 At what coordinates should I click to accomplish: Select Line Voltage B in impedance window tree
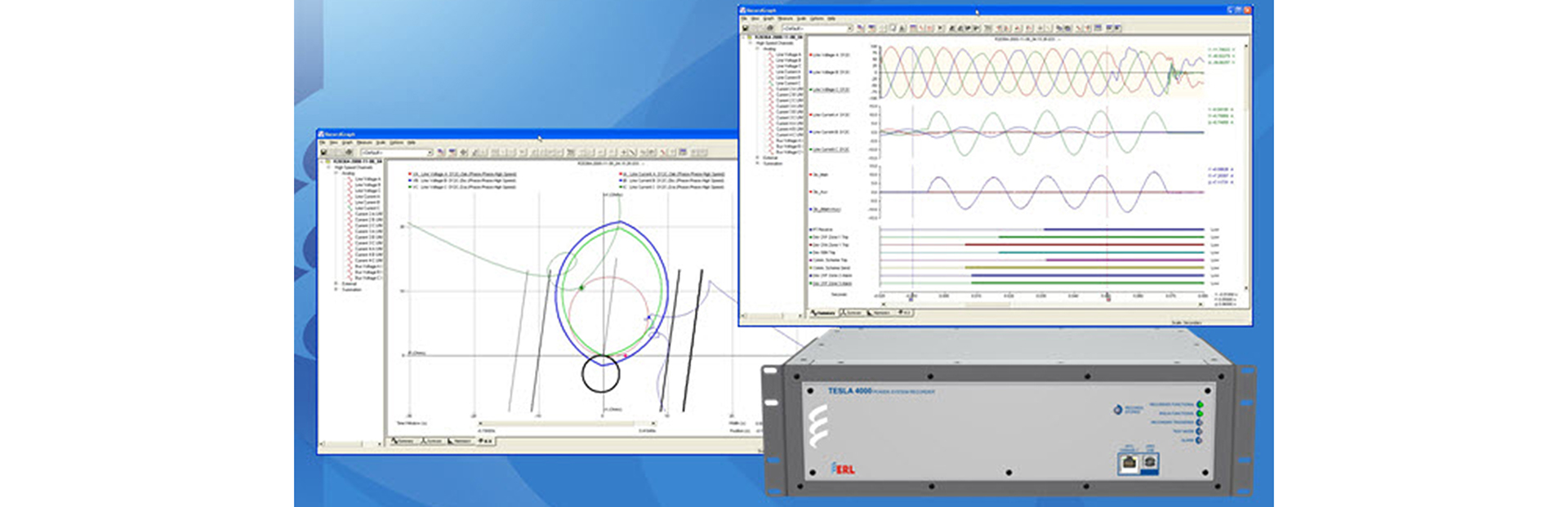coord(367,185)
